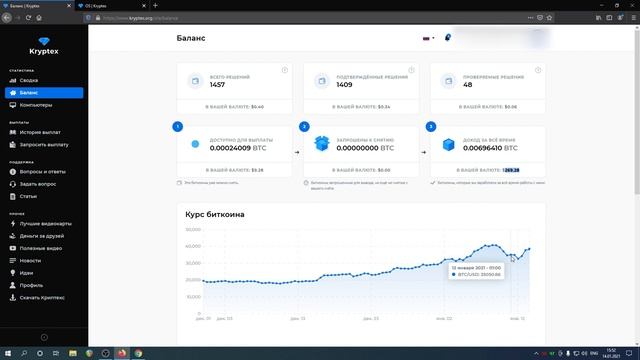Open Windows notification center
The height and width of the screenshot is (360, 640).
629,353
